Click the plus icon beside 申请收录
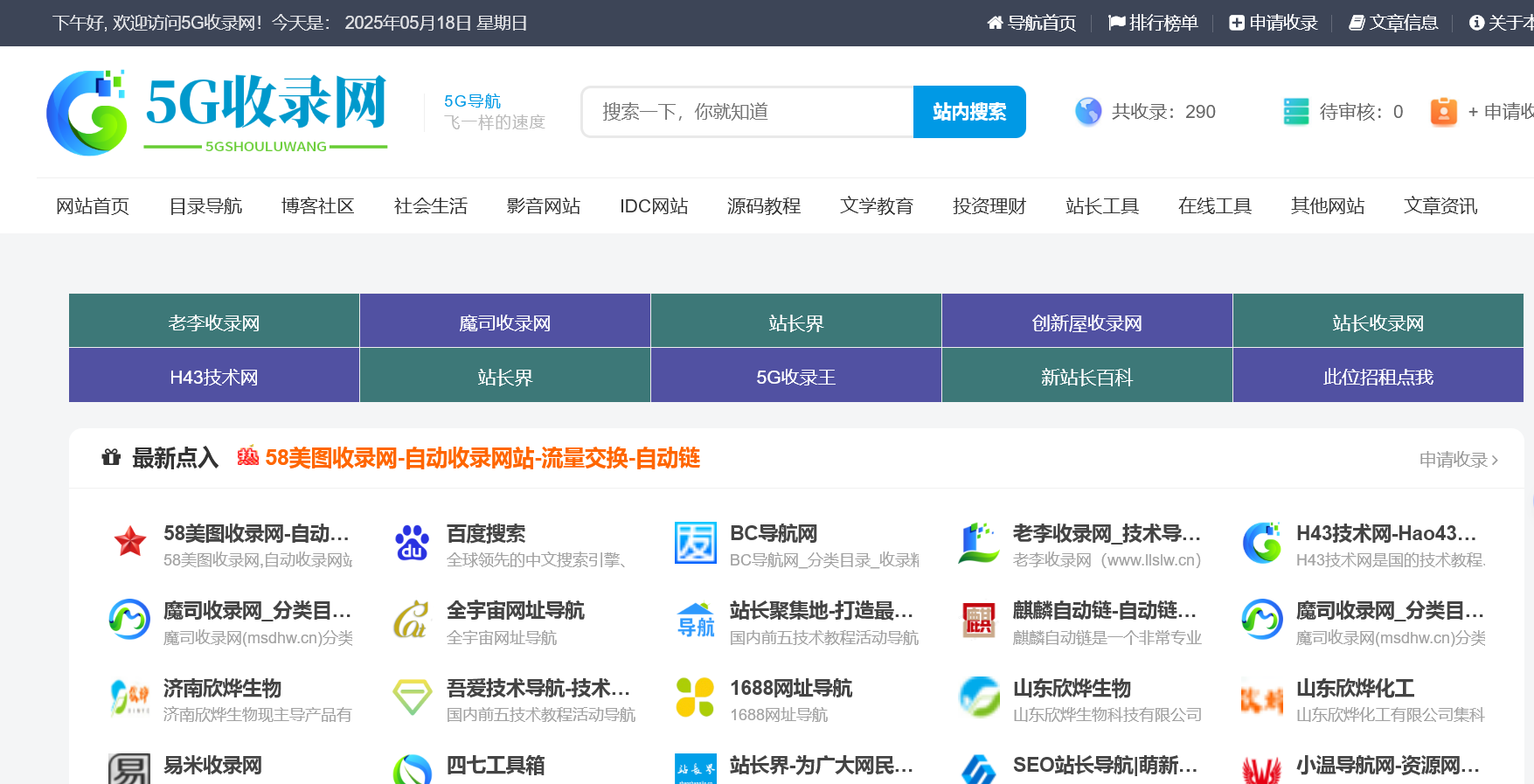The height and width of the screenshot is (784, 1534). tap(1237, 23)
